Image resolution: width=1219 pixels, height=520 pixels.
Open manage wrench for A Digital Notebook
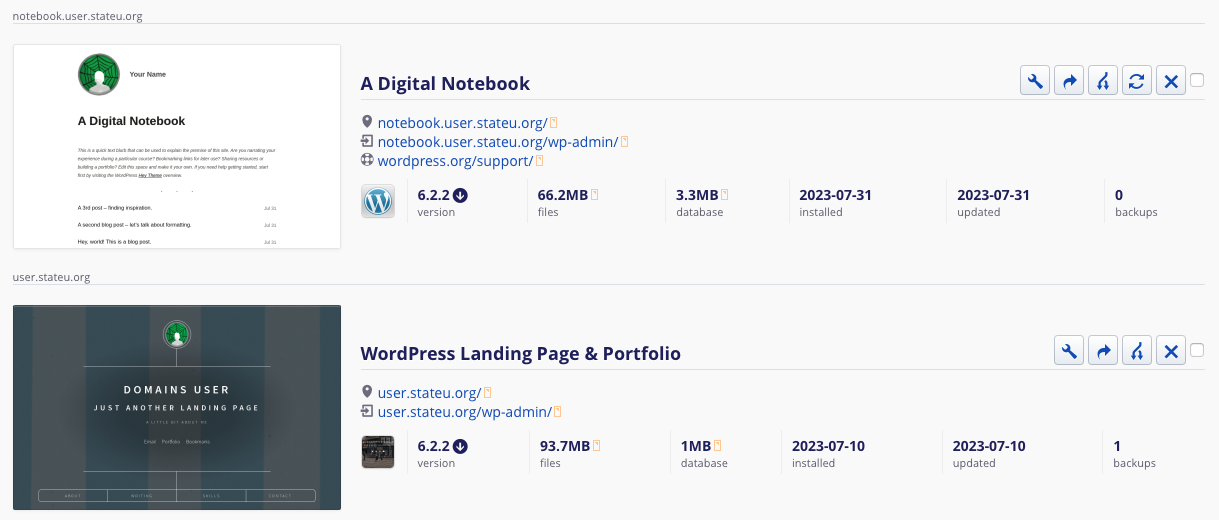[x=1035, y=81]
